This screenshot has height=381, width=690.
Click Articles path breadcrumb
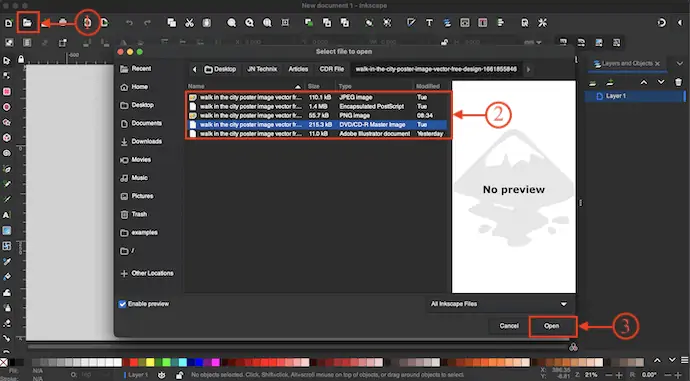tap(298, 70)
